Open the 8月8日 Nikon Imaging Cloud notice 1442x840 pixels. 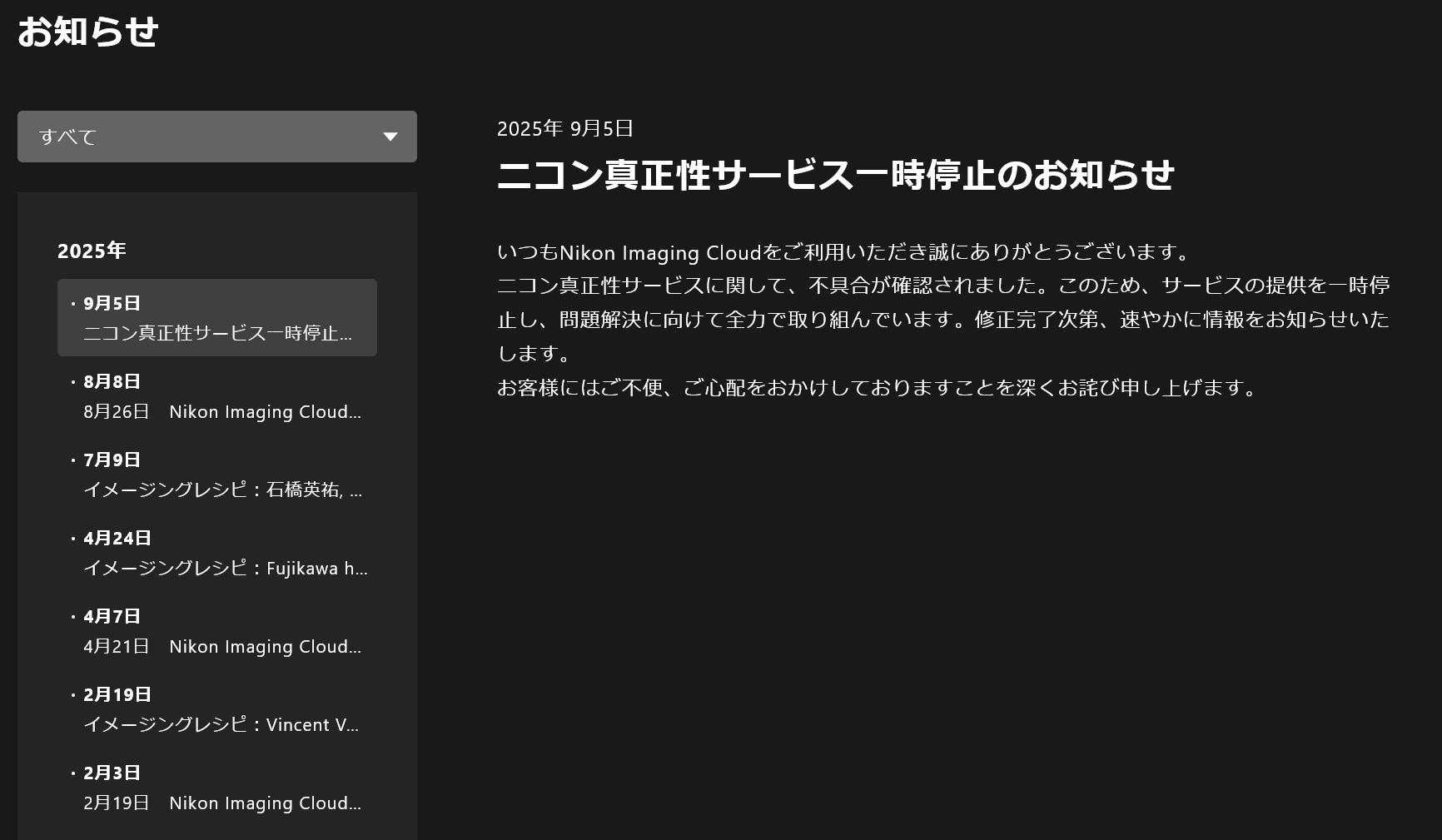point(216,396)
